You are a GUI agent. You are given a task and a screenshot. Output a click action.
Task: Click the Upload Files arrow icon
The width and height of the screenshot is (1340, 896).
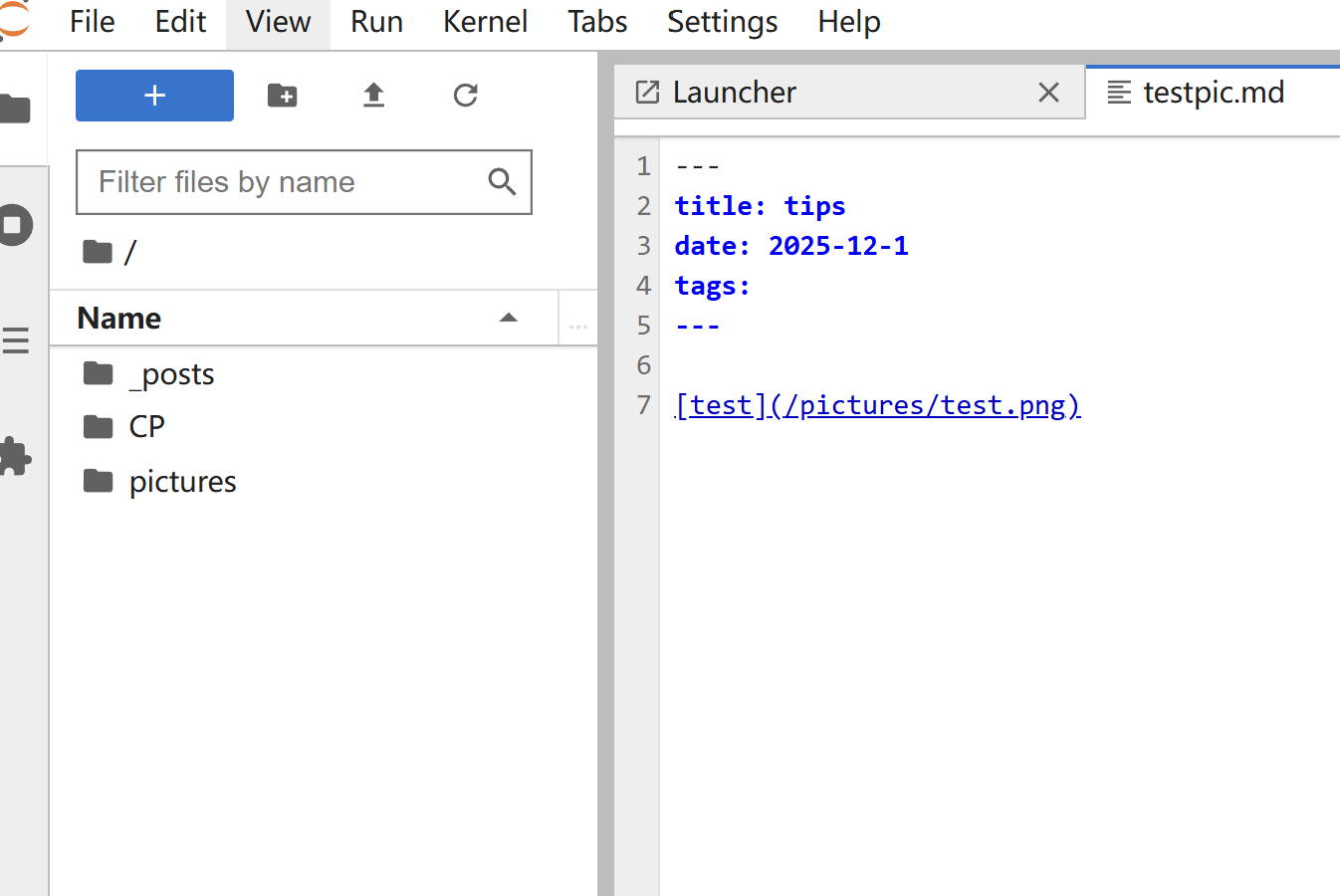[x=373, y=96]
